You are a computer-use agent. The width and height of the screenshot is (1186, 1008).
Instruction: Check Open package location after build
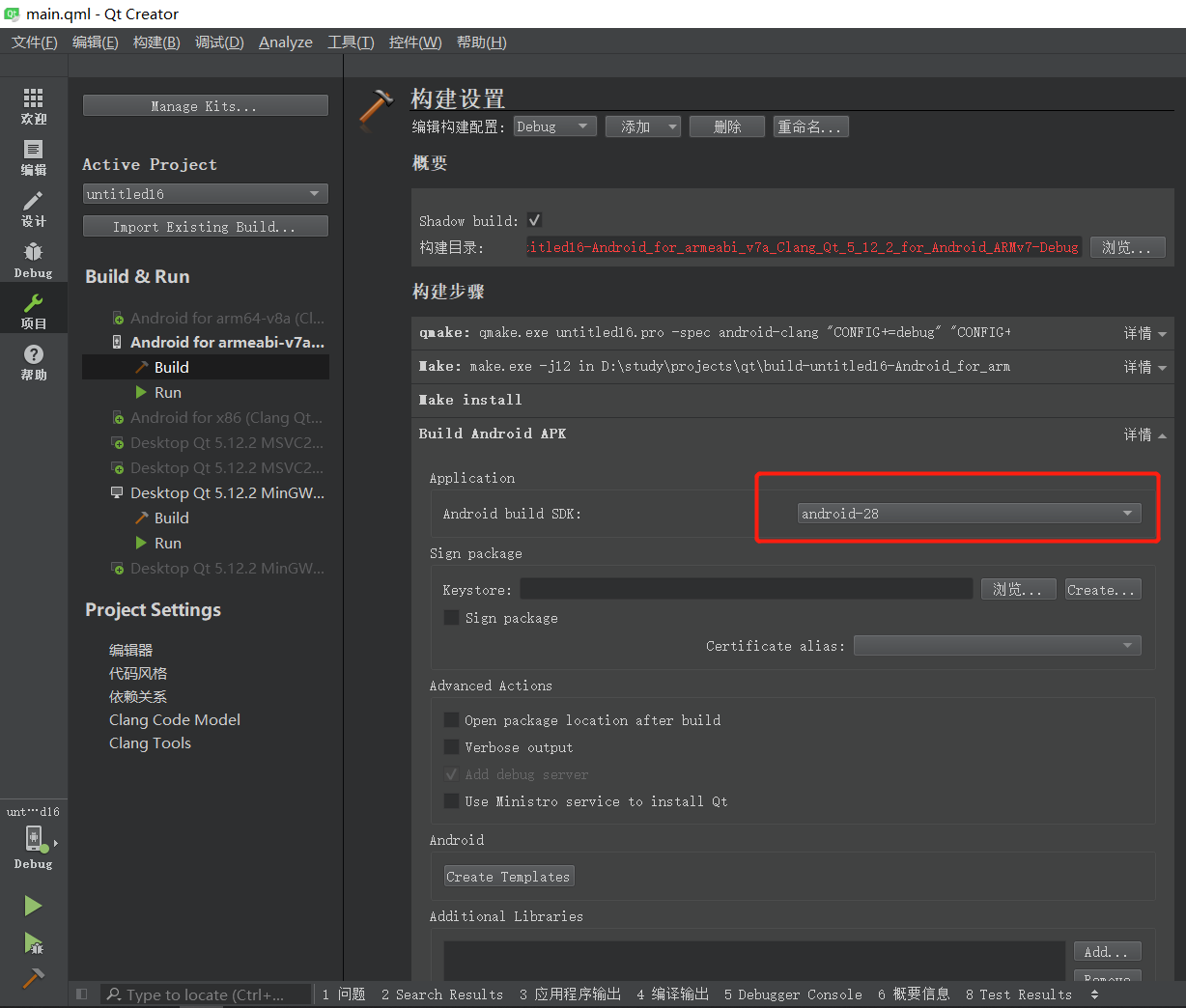[451, 719]
